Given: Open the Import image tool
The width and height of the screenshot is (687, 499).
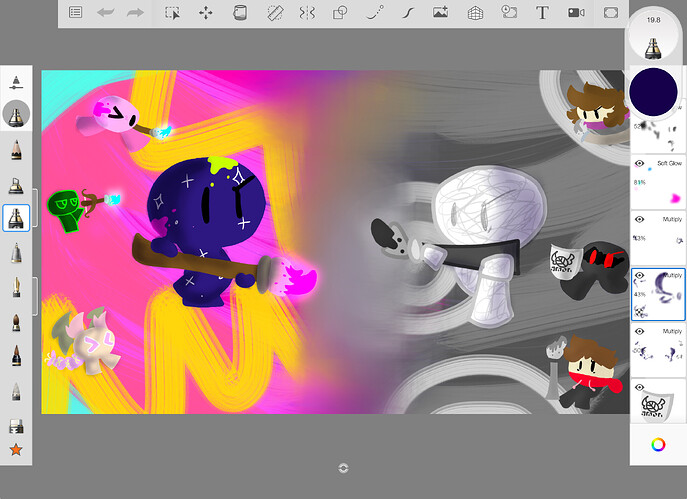Looking at the screenshot, I should coord(441,13).
